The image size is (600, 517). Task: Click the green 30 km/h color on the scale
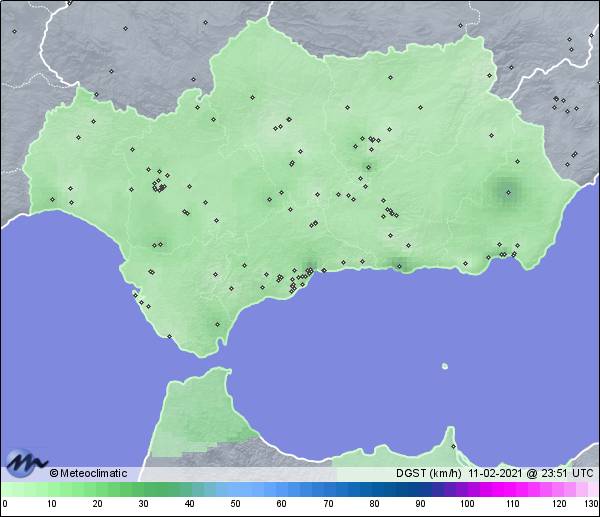pyautogui.click(x=143, y=489)
